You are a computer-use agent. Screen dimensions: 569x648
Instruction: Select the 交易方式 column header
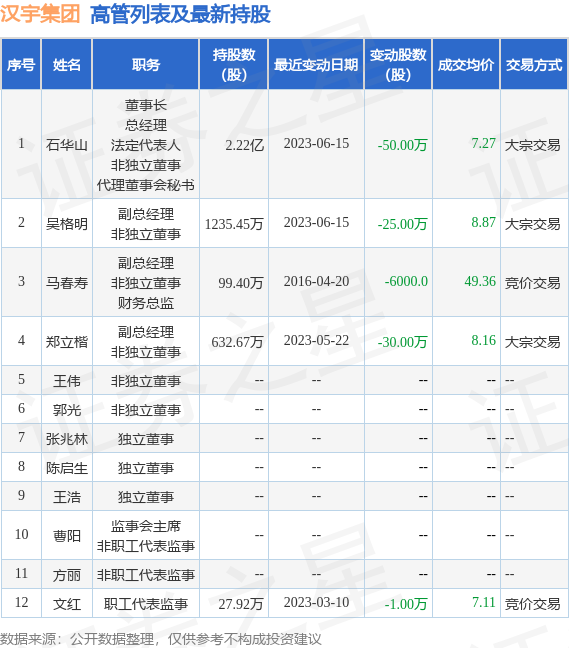point(534,65)
